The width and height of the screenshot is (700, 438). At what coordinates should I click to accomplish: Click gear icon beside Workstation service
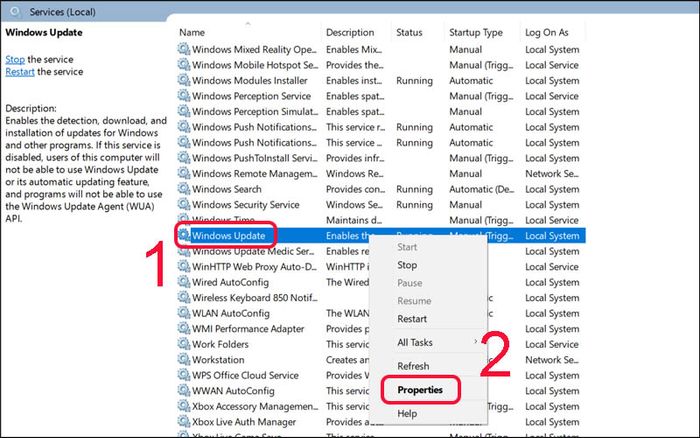183,359
